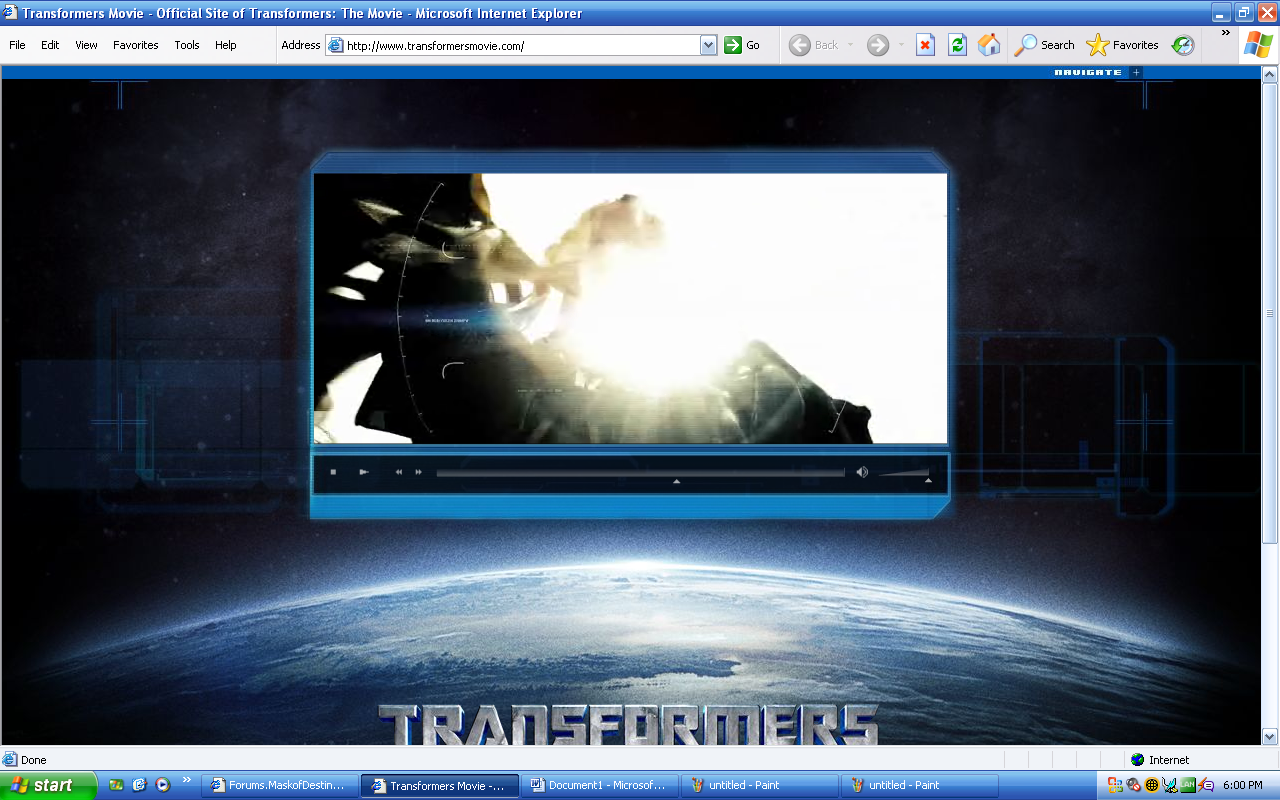Expand the quick launch overflow chevron

tap(186, 780)
